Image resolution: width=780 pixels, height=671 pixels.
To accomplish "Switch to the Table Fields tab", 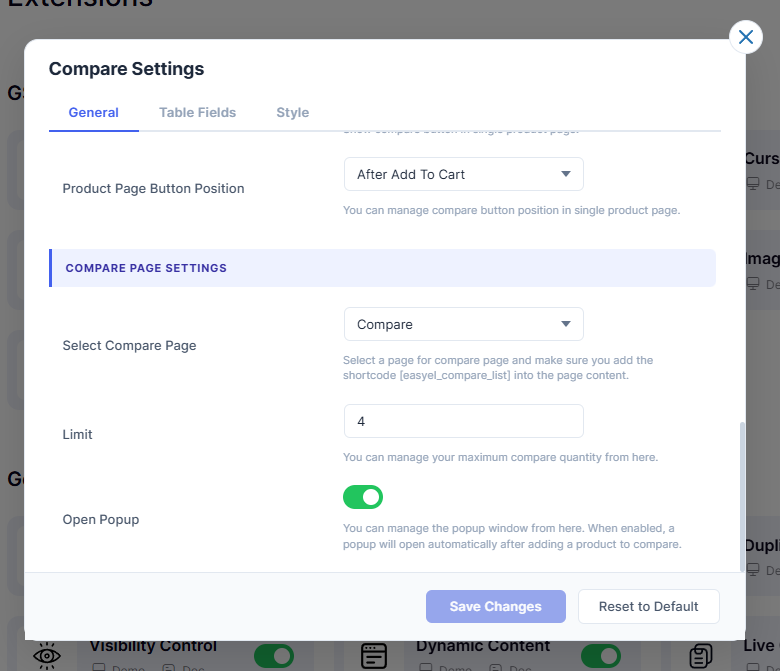I will click(197, 112).
